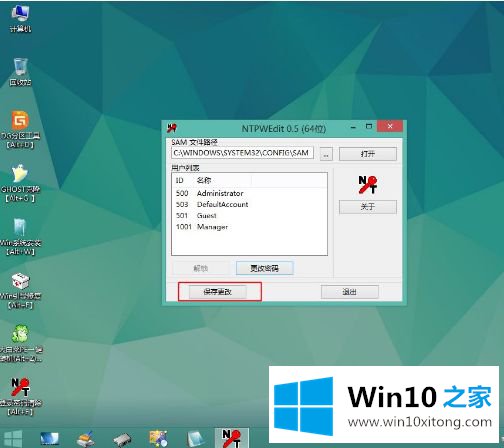The height and width of the screenshot is (448, 504).
Task: Click the NTPWEdit title bar app icon
Action: [x=172, y=128]
